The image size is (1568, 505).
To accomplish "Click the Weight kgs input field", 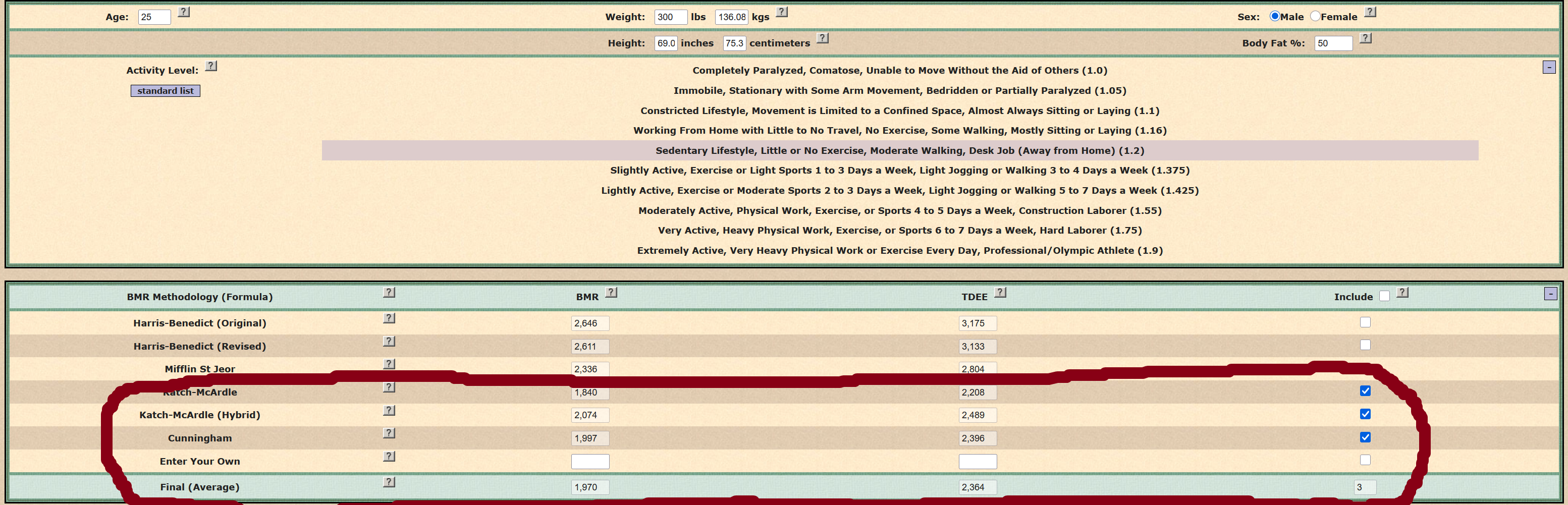I will pyautogui.click(x=732, y=17).
